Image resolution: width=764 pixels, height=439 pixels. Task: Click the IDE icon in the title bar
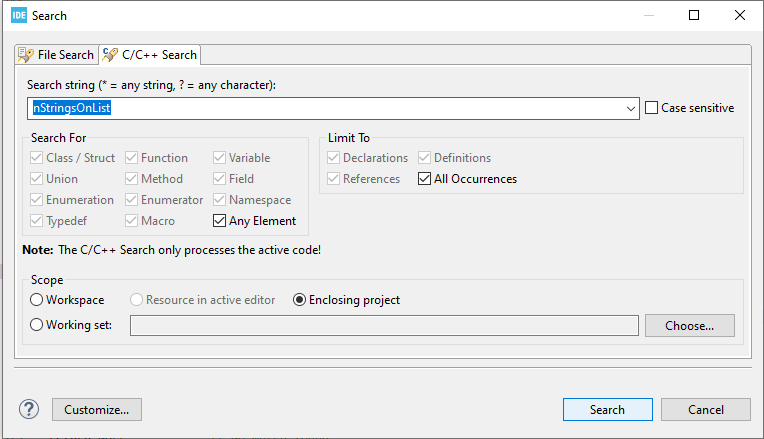(x=19, y=16)
